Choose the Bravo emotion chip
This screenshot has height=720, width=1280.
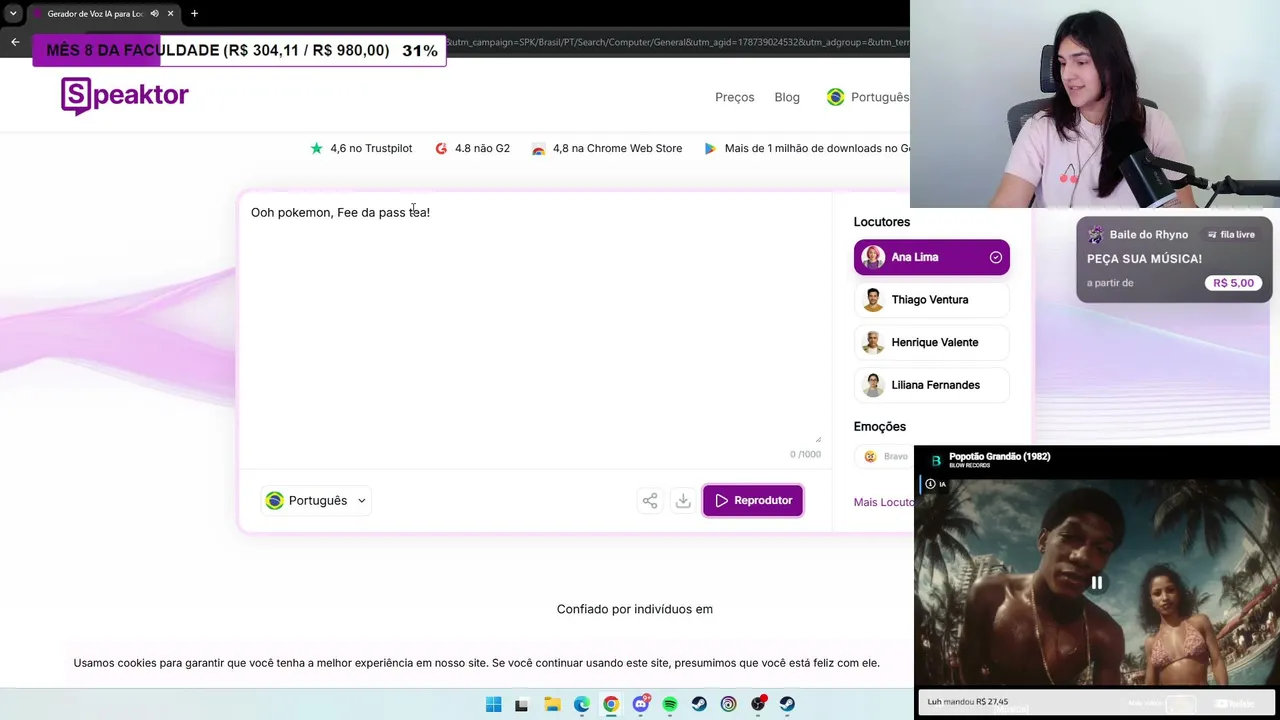tap(884, 456)
